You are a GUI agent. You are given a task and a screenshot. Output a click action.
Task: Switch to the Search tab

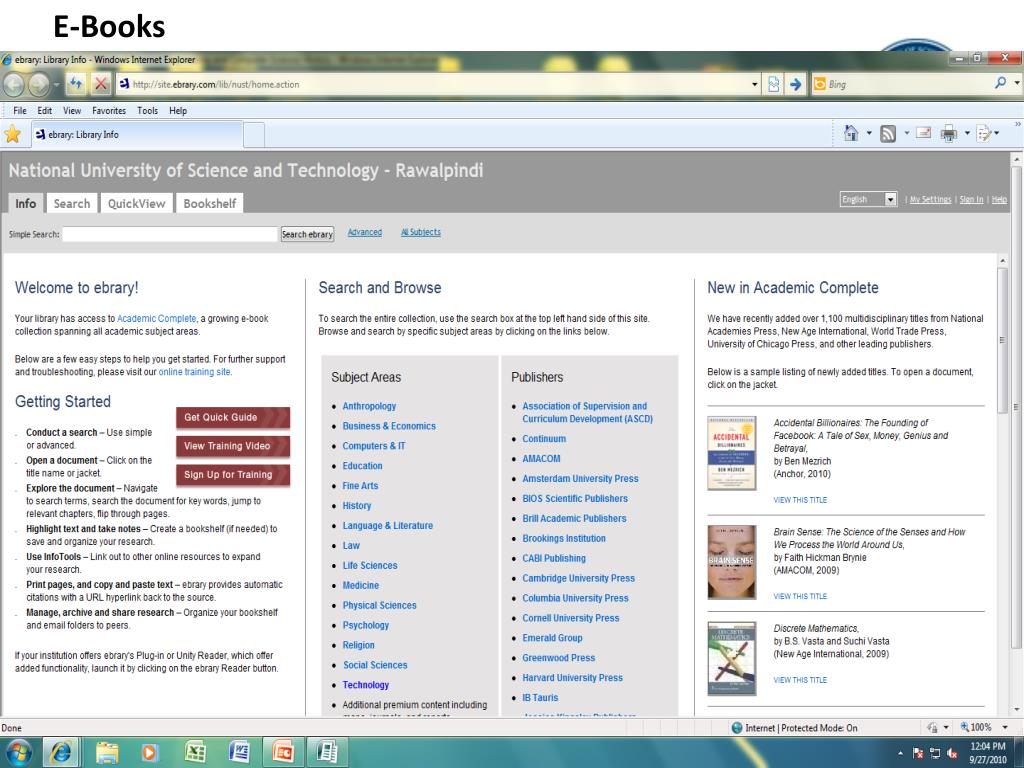pos(72,203)
